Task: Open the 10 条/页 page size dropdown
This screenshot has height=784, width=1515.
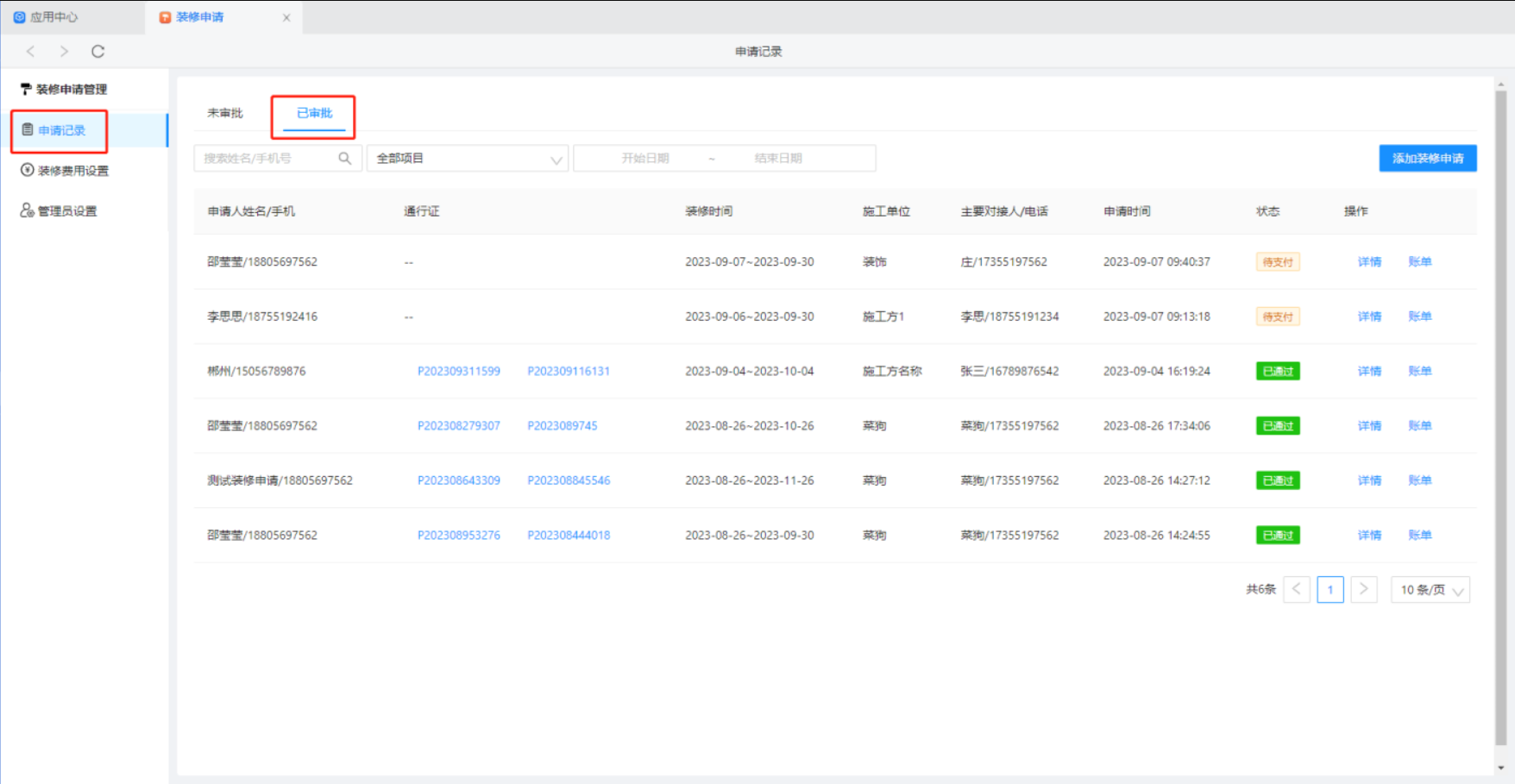Action: pos(1430,590)
